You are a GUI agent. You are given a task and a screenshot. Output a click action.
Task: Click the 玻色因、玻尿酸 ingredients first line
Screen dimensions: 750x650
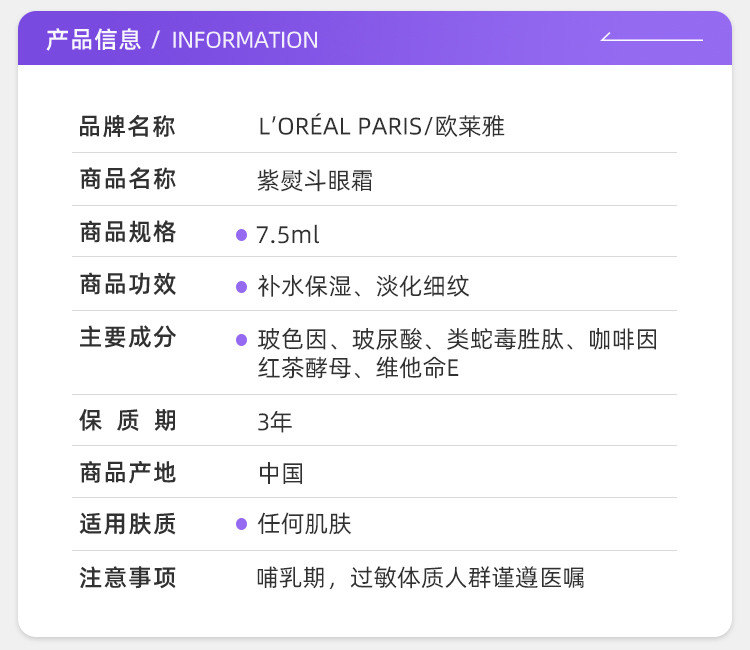pos(457,340)
